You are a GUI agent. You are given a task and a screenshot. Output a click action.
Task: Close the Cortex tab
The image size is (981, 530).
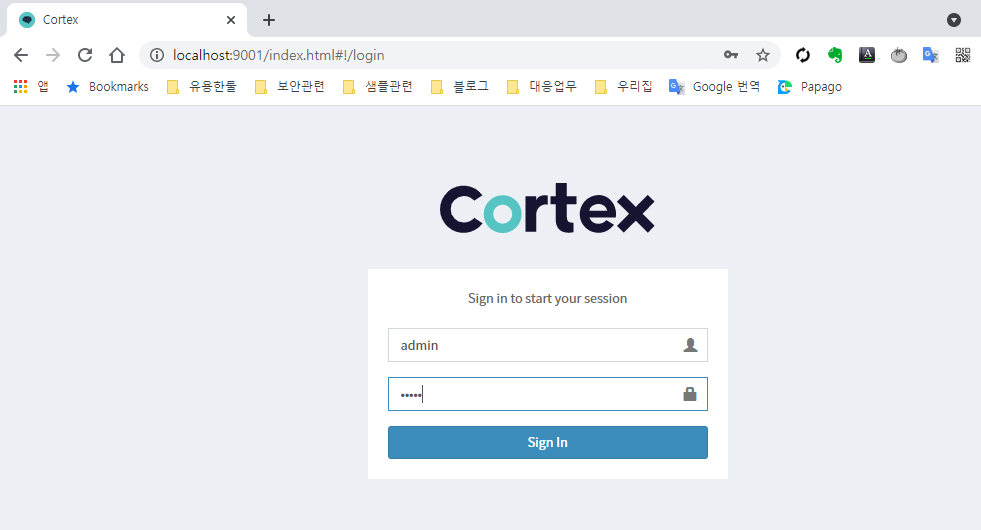click(x=231, y=20)
